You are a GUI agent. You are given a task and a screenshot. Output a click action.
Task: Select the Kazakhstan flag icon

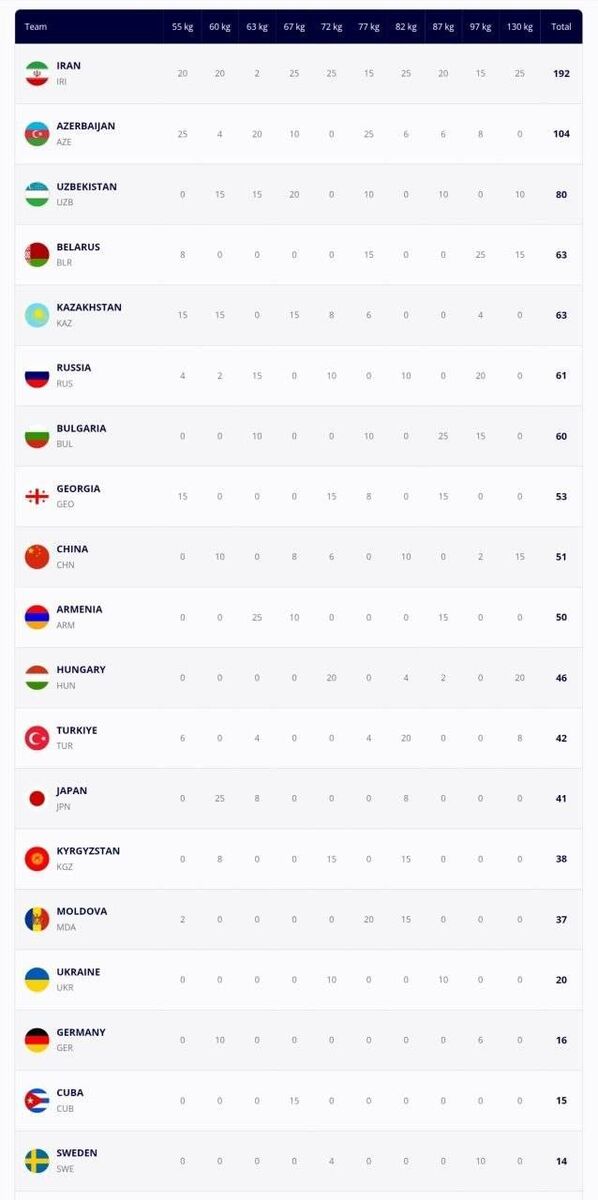(37, 315)
